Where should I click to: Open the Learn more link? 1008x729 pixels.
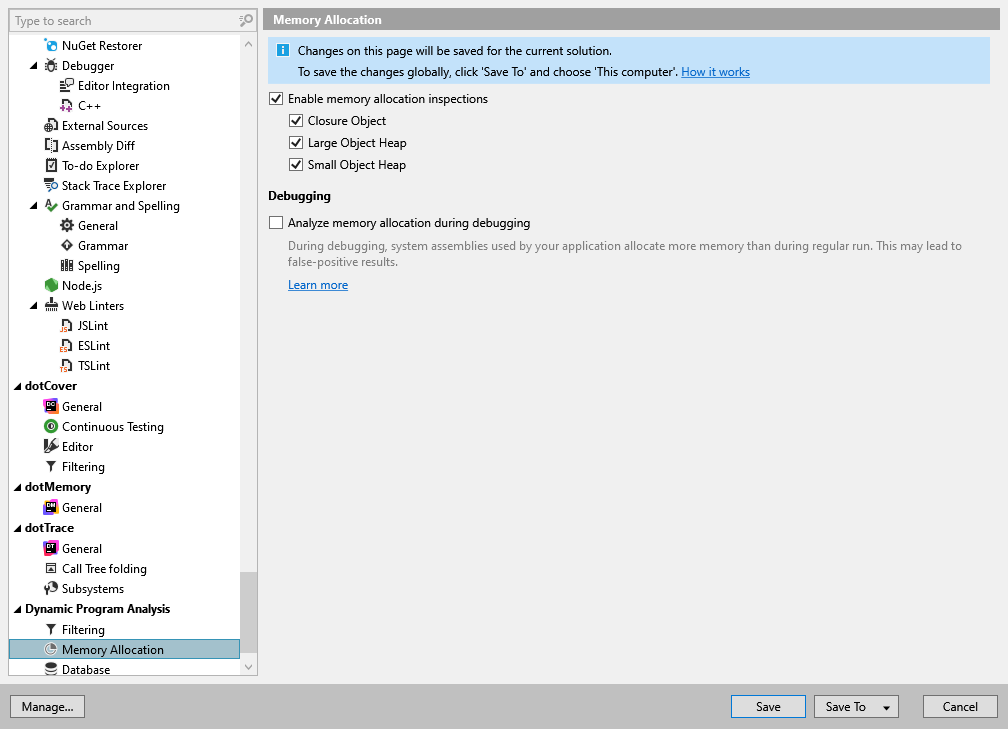pyautogui.click(x=318, y=285)
